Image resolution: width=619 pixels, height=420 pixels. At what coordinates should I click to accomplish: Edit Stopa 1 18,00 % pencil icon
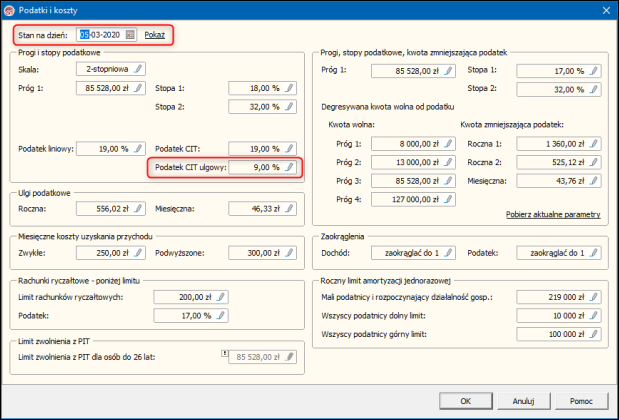coord(289,88)
